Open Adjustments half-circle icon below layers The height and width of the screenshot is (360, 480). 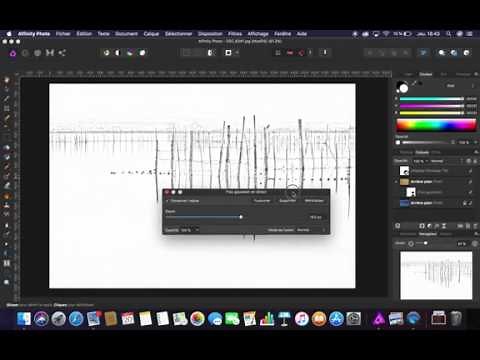point(429,226)
